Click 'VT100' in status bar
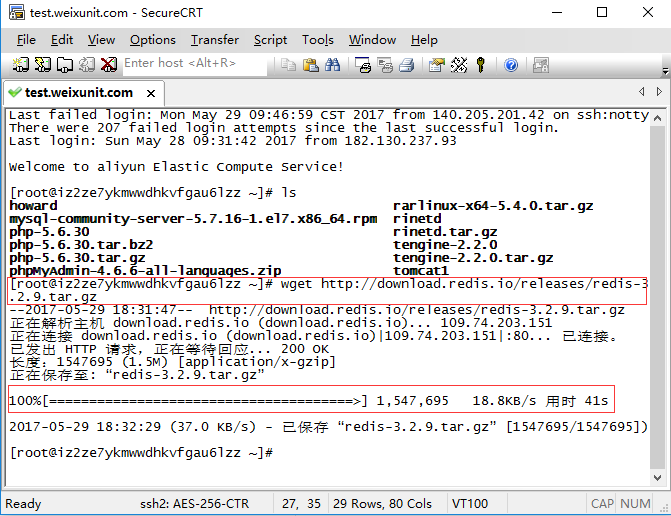 coord(470,504)
